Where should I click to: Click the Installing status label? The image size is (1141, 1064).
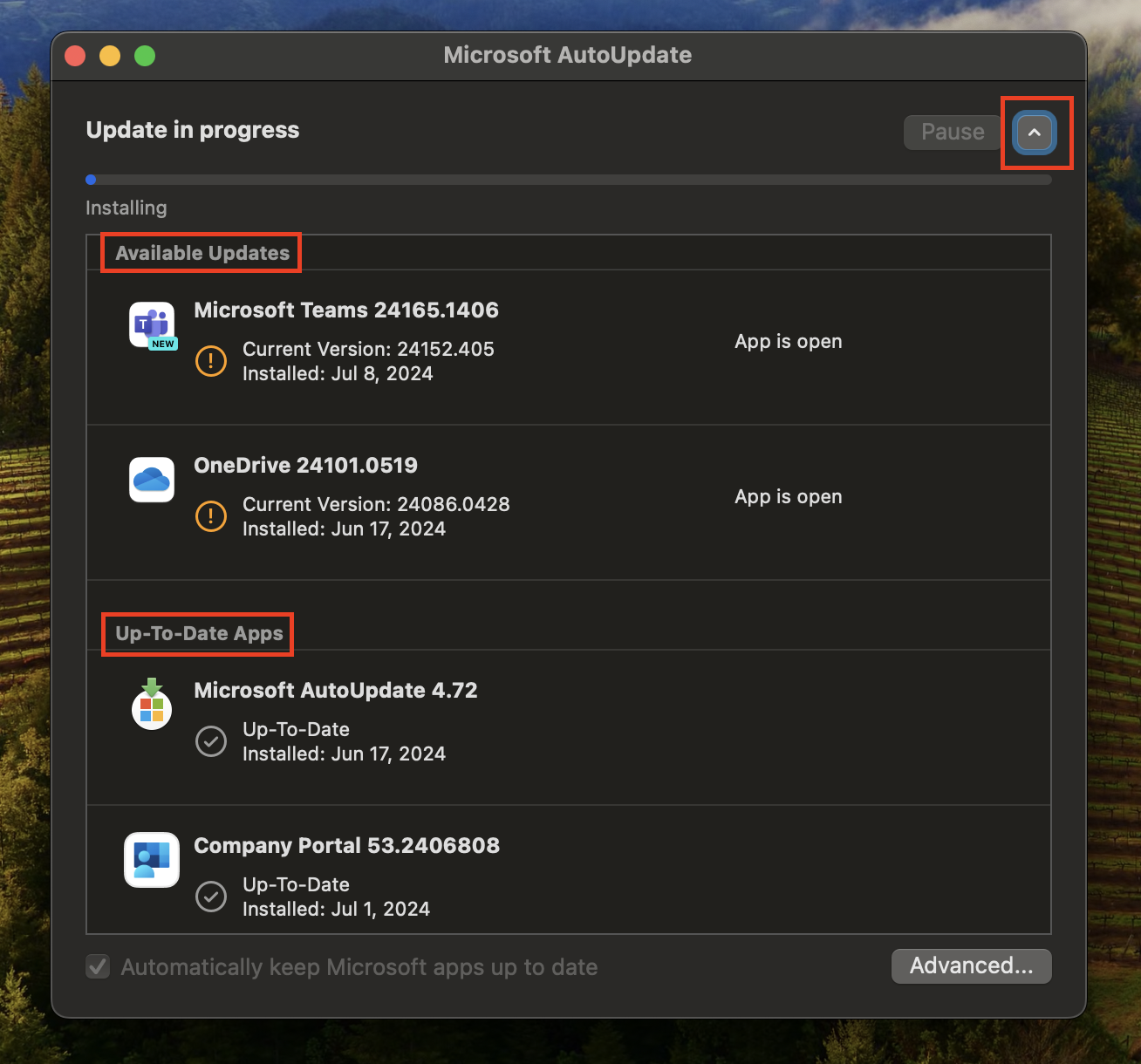point(126,208)
